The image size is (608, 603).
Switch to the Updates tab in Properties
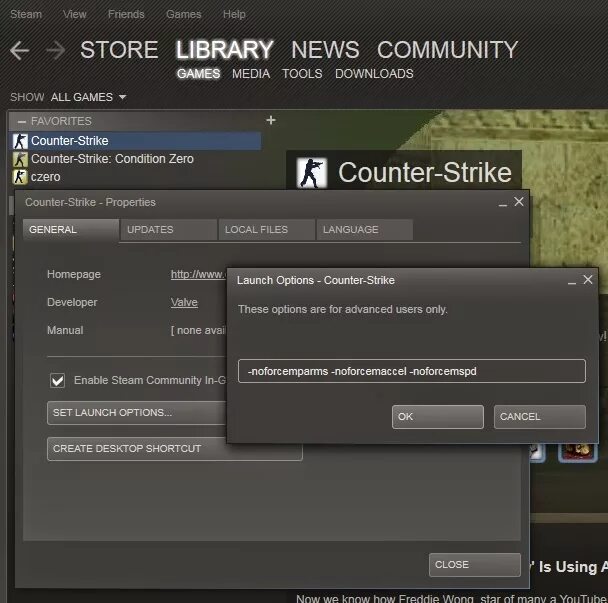pos(169,230)
